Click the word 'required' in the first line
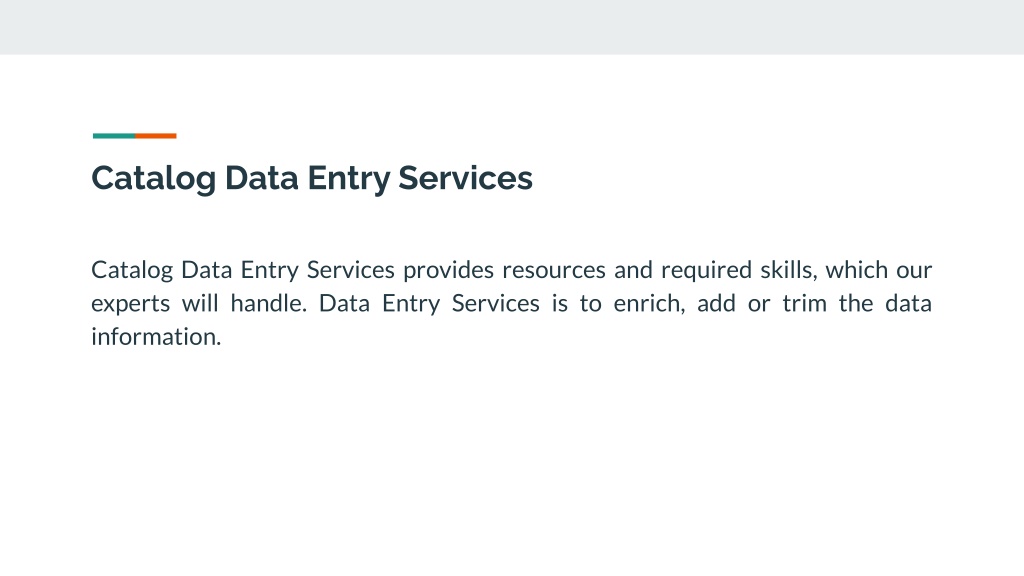Image resolution: width=1024 pixels, height=576 pixels. click(x=706, y=270)
